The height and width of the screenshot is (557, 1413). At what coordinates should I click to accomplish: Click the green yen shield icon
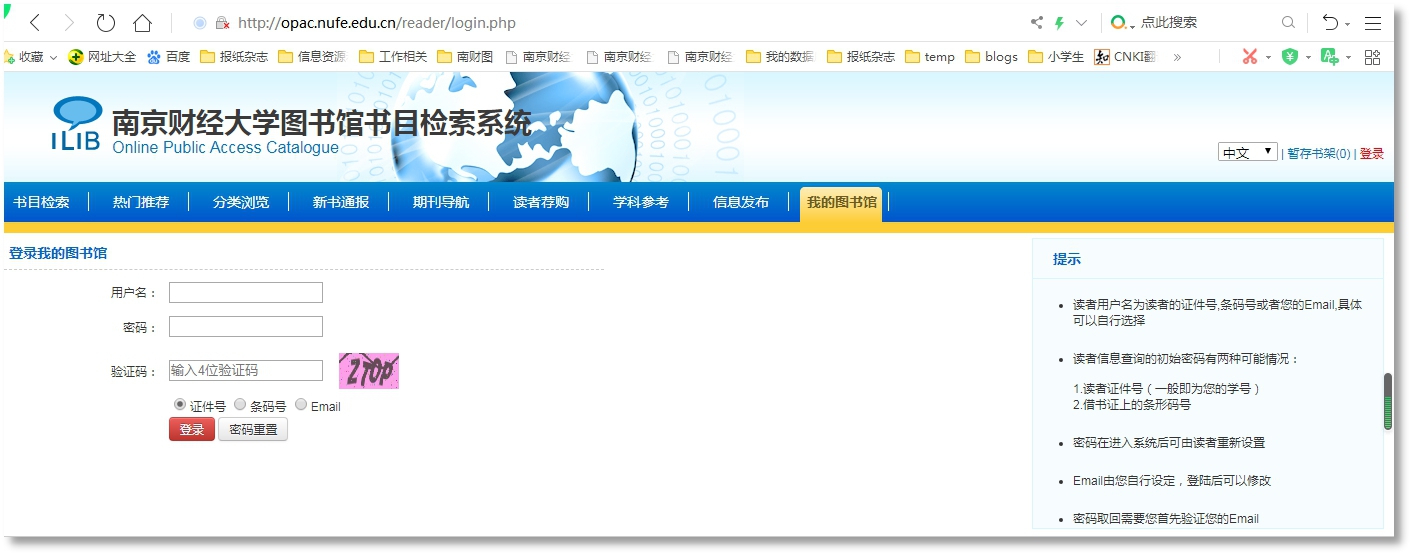1290,57
